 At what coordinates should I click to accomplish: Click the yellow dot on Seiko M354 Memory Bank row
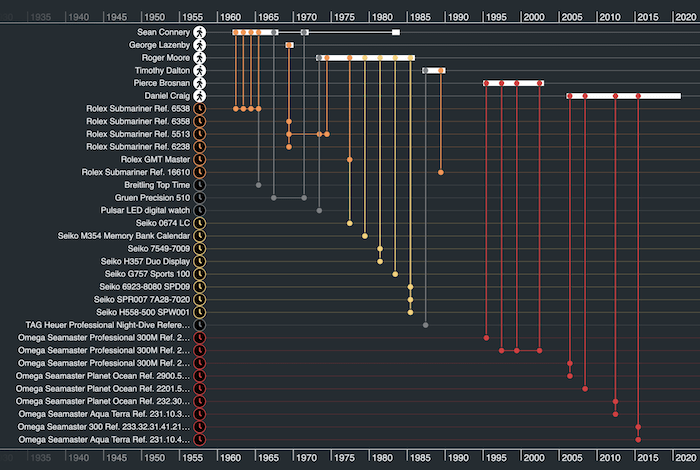[365, 236]
